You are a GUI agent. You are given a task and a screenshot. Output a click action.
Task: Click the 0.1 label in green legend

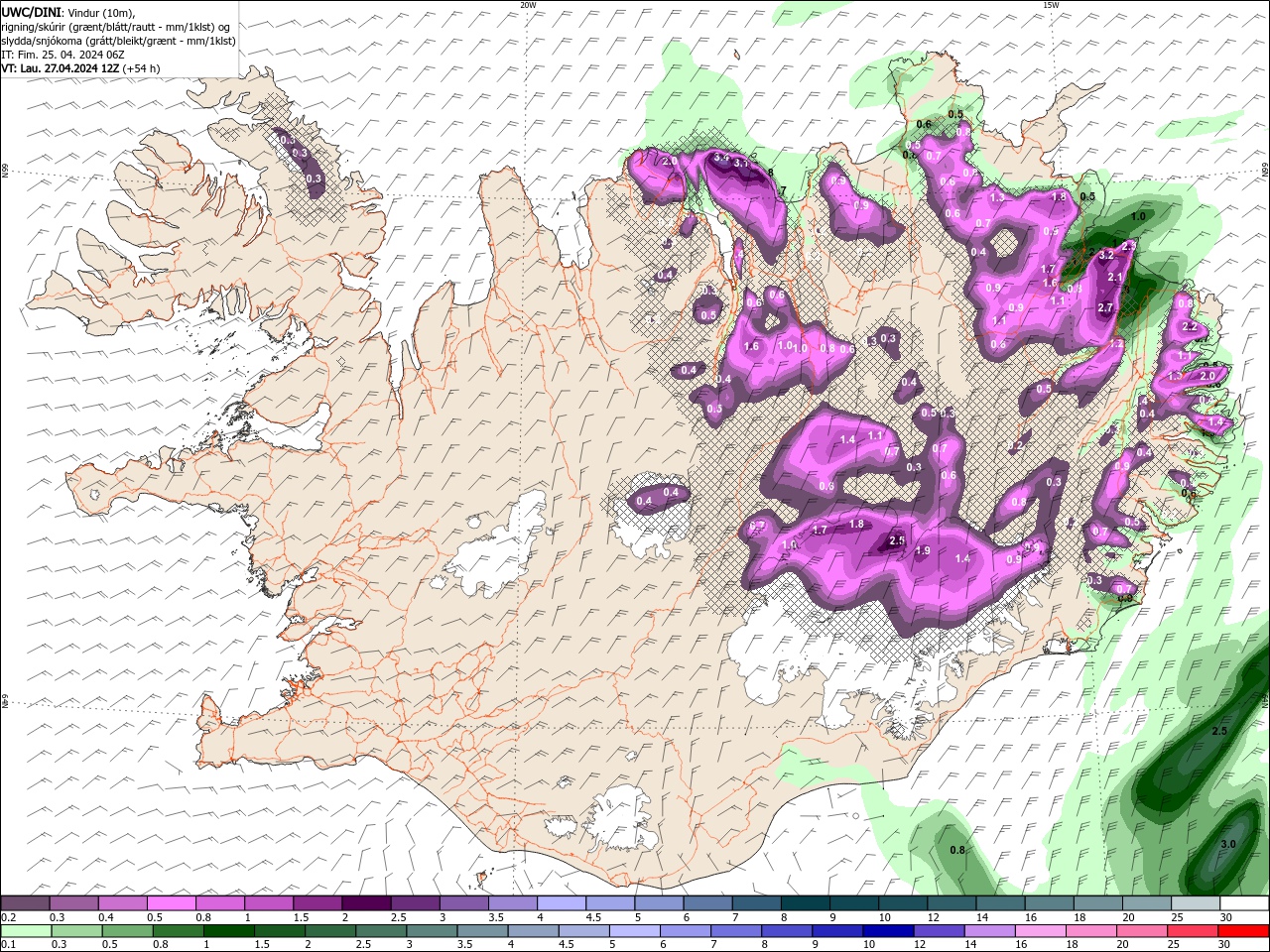(8, 945)
